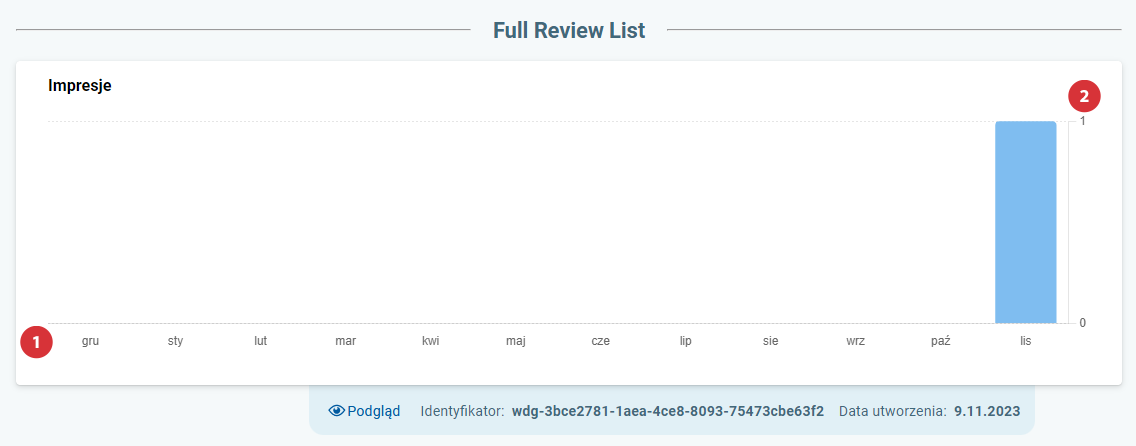Click the Impresje chart title
Screen dimensions: 1136x446
coord(80,85)
